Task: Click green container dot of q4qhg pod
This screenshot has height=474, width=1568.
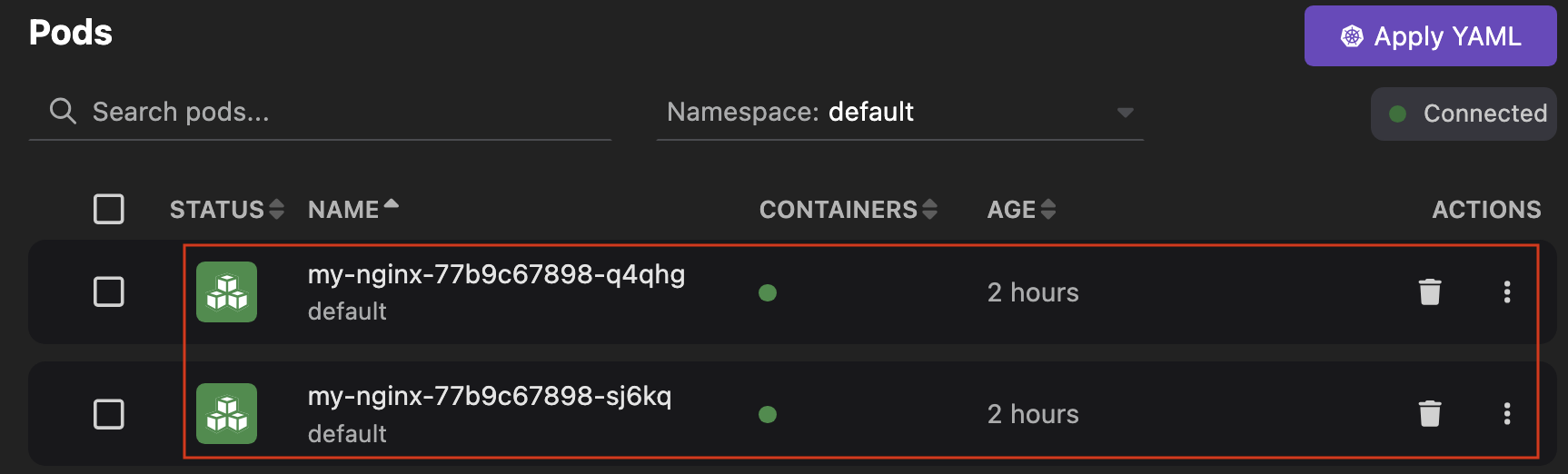Action: pos(768,292)
